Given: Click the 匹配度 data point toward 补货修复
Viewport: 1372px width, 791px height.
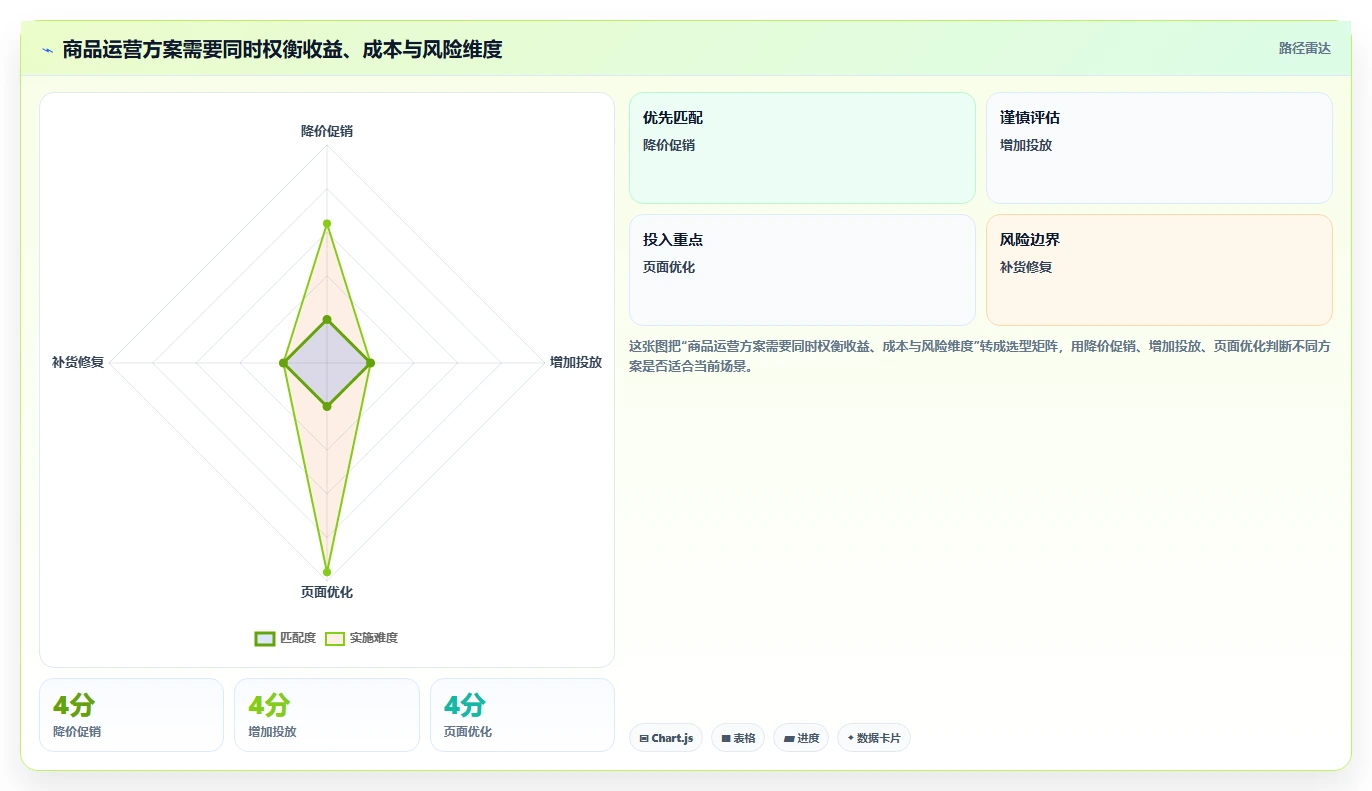Looking at the screenshot, I should pyautogui.click(x=283, y=363).
